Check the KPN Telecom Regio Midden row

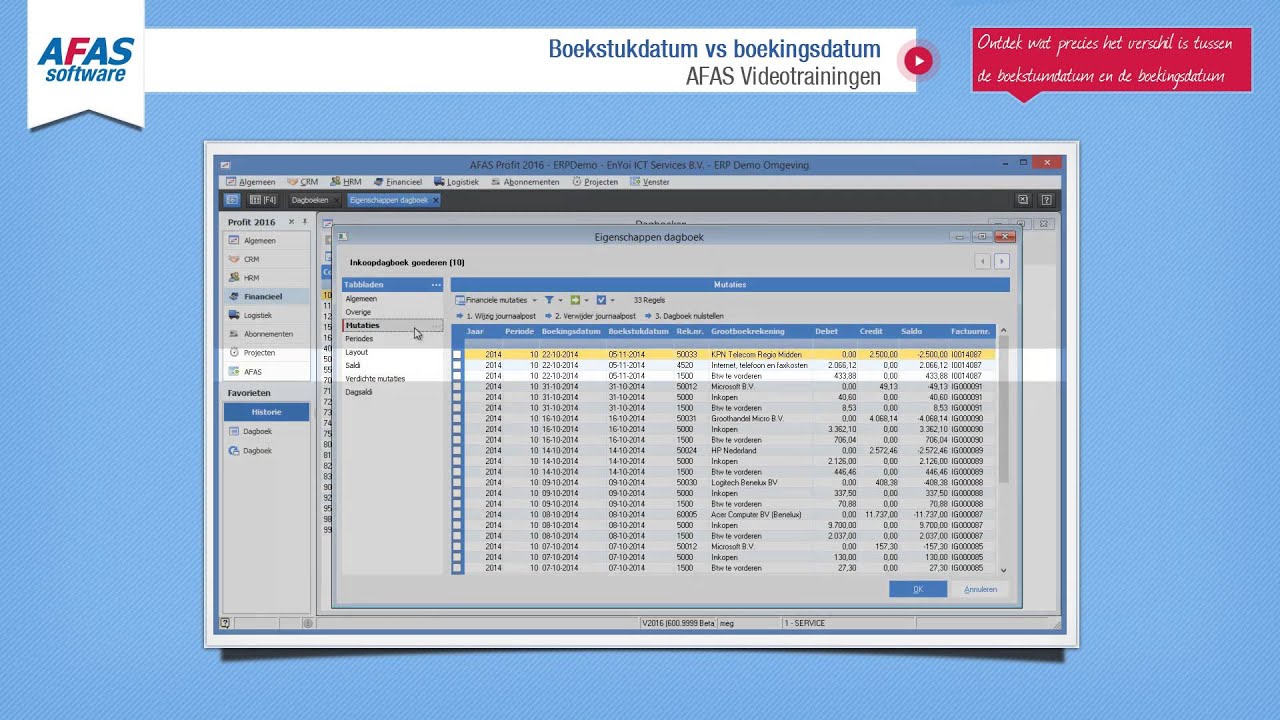[x=457, y=355]
